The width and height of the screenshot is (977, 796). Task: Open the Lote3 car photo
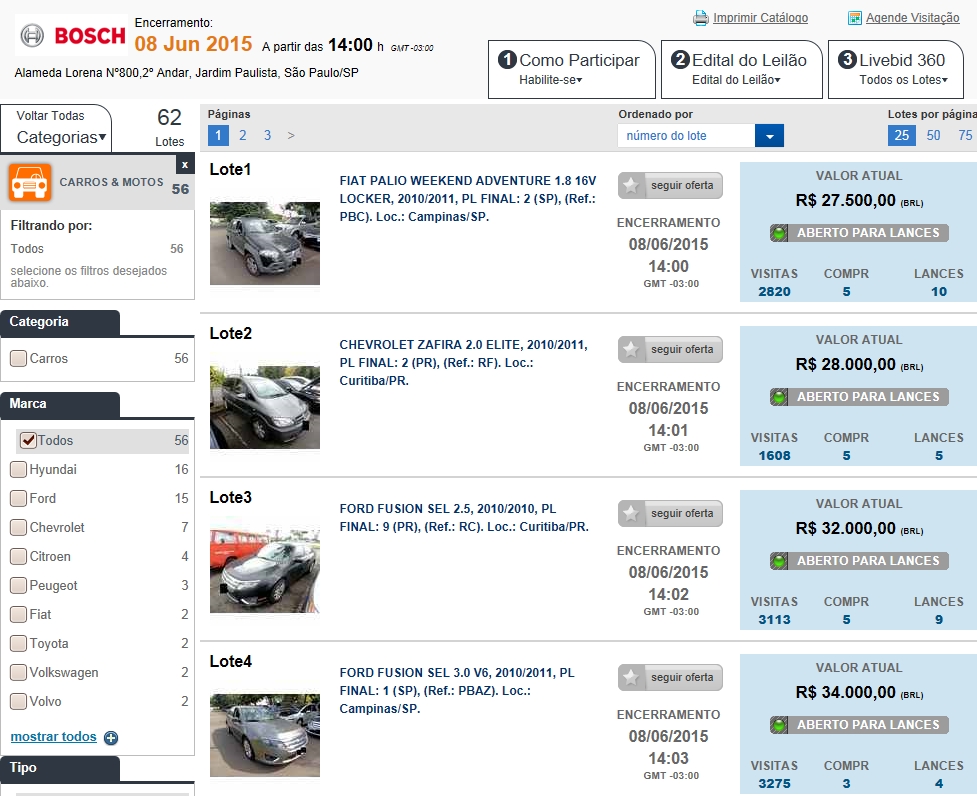coord(265,571)
